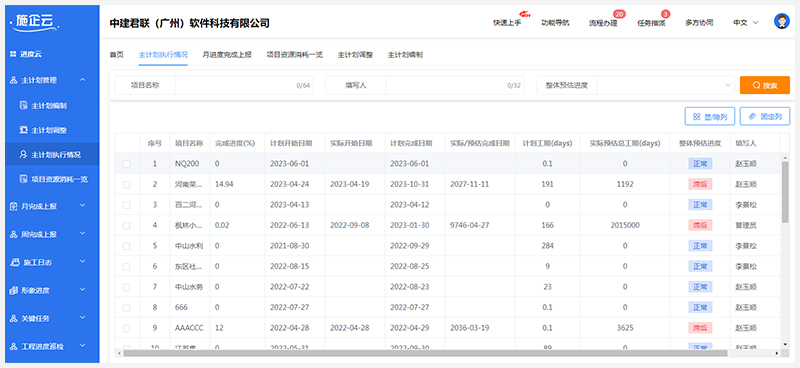Expand the 周完成上报 sidebar group chevron

click(83, 234)
